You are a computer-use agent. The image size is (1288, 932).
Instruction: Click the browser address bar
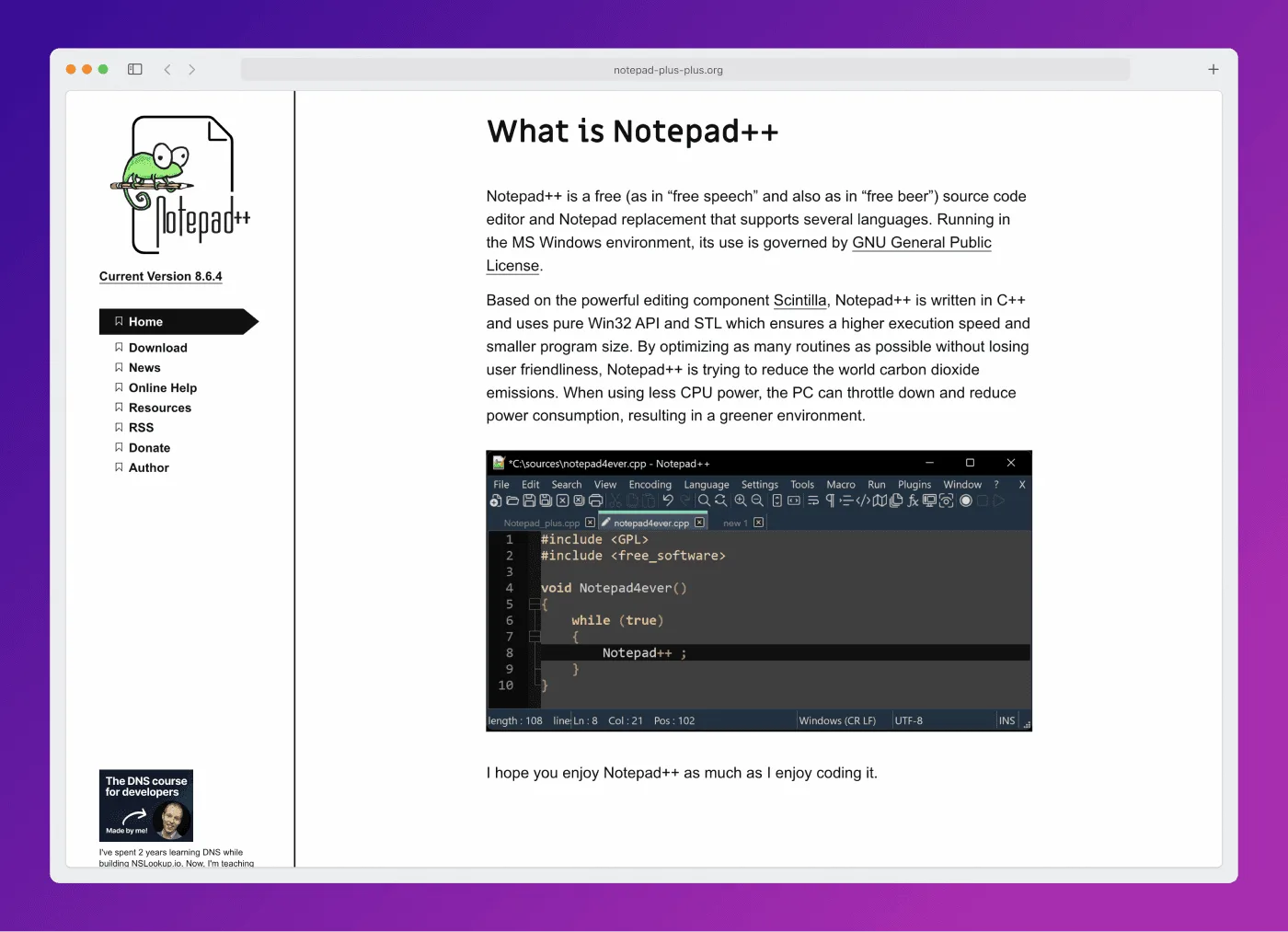685,70
